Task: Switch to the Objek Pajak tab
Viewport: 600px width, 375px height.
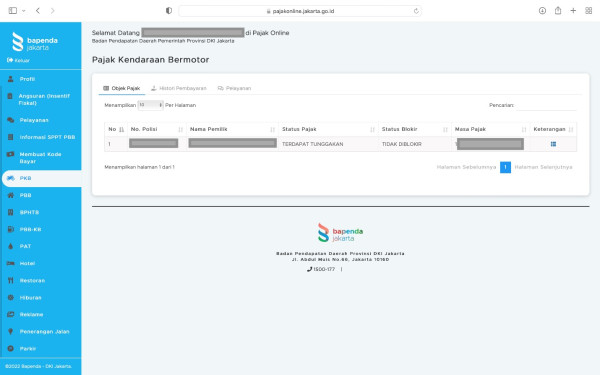Action: coord(122,88)
